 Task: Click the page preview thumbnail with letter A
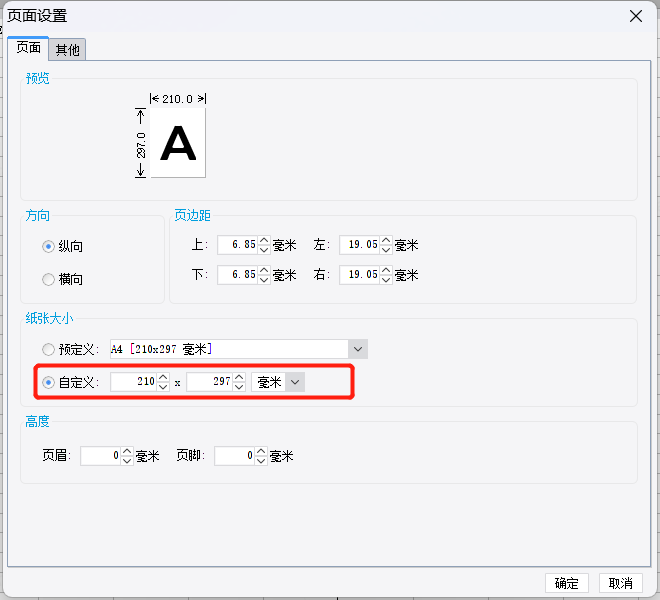pos(178,143)
